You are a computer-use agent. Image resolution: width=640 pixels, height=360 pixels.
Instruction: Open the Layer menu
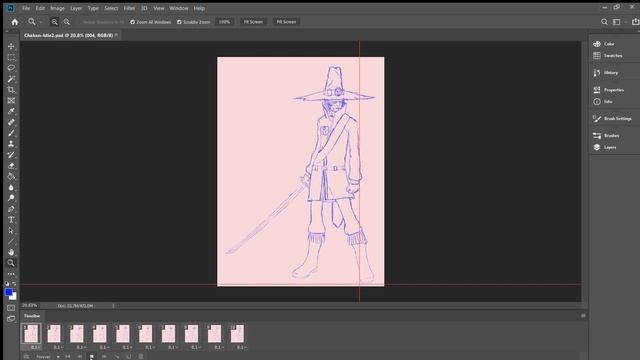(76, 8)
